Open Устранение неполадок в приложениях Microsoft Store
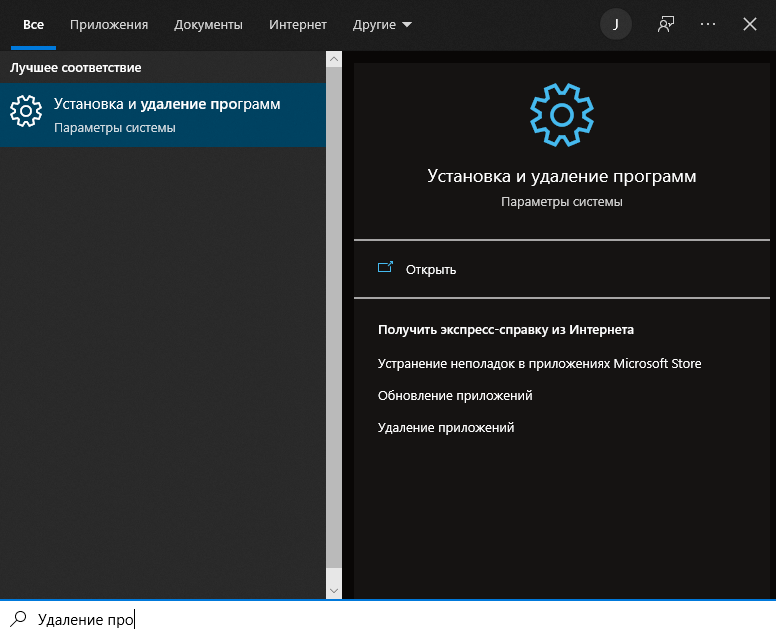This screenshot has width=776, height=635. coord(539,364)
